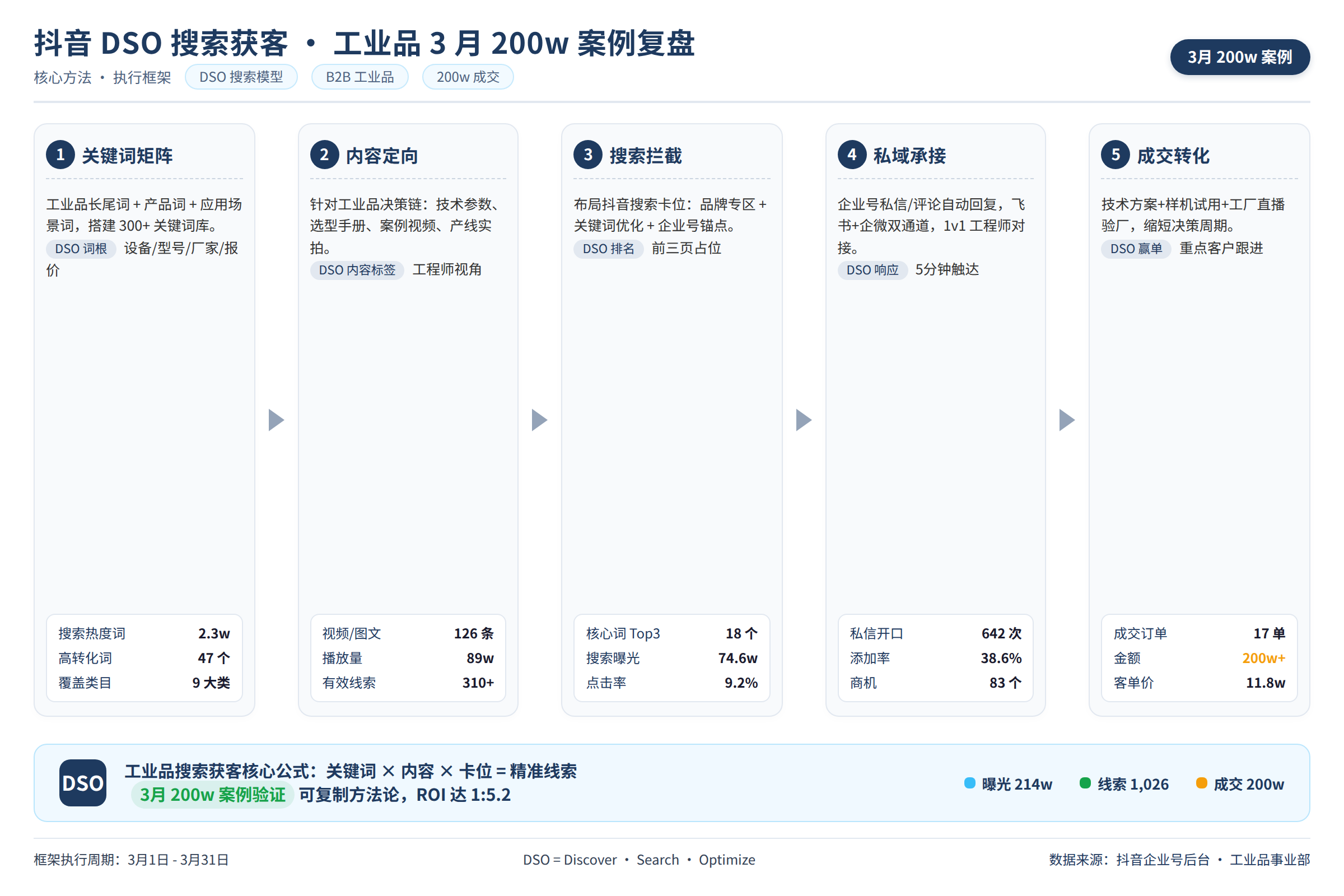Click the 私域承接 card heading
Viewport: 1344px width, 896px height.
(911, 156)
